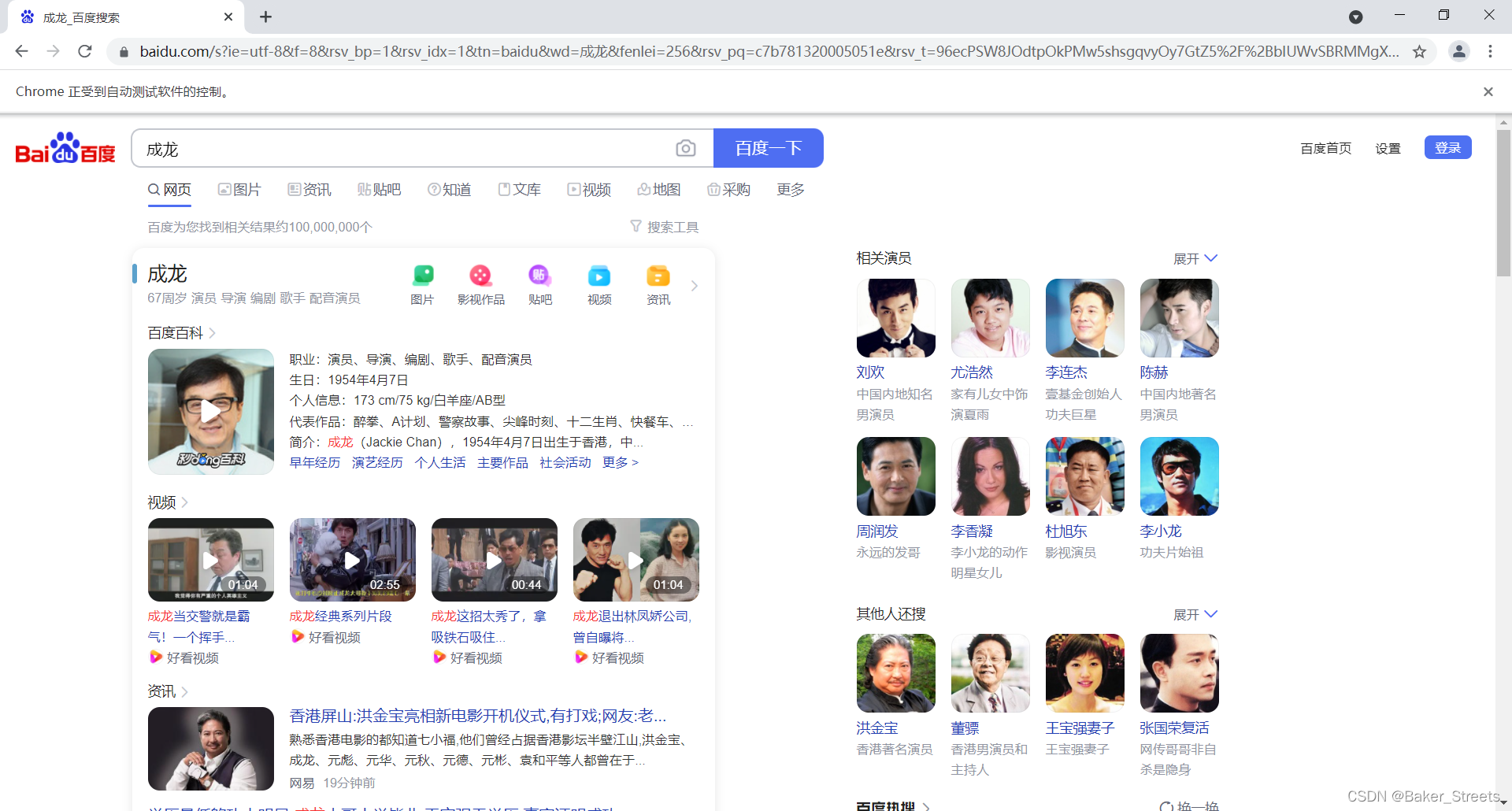
Task: Play the 01:04 成龙当交警 video
Action: tap(210, 560)
